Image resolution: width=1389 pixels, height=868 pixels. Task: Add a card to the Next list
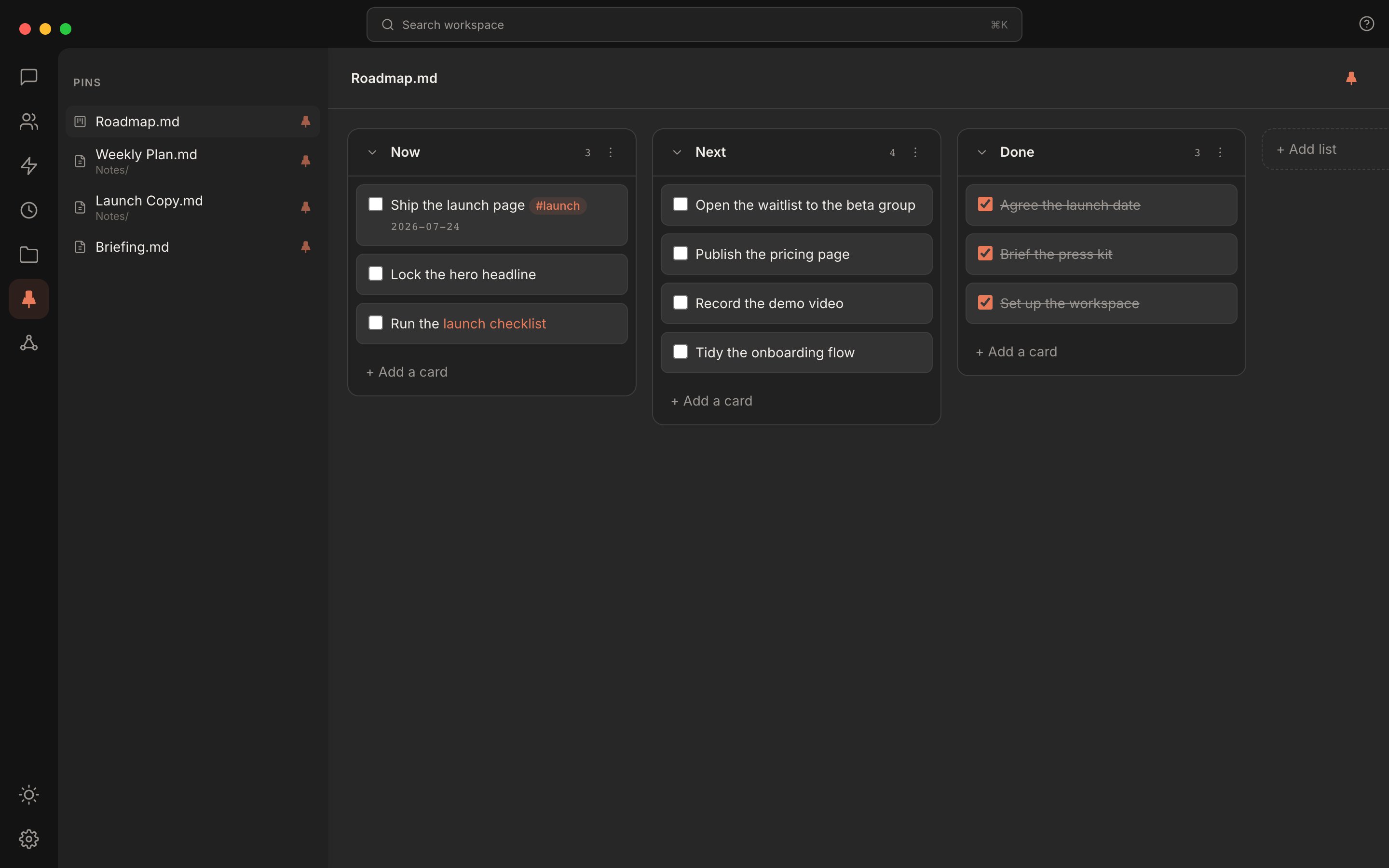(712, 401)
